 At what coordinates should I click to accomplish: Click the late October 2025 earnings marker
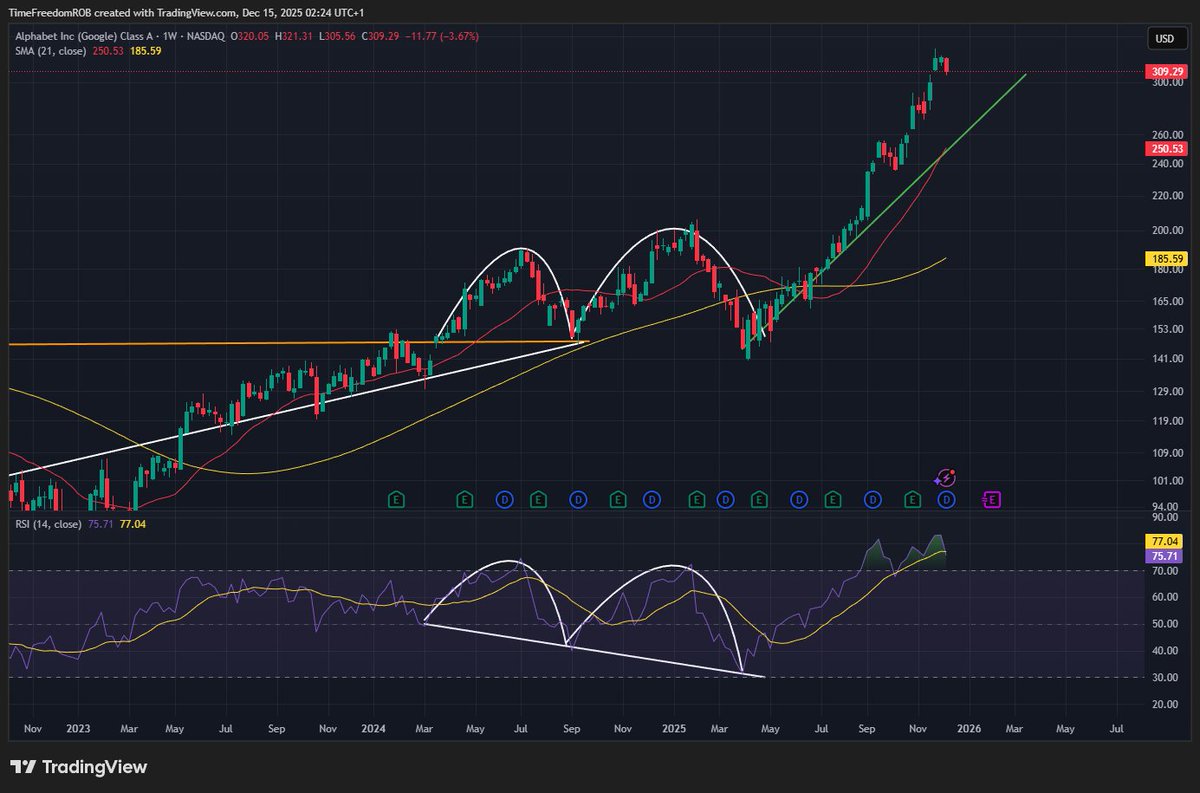pyautogui.click(x=912, y=498)
